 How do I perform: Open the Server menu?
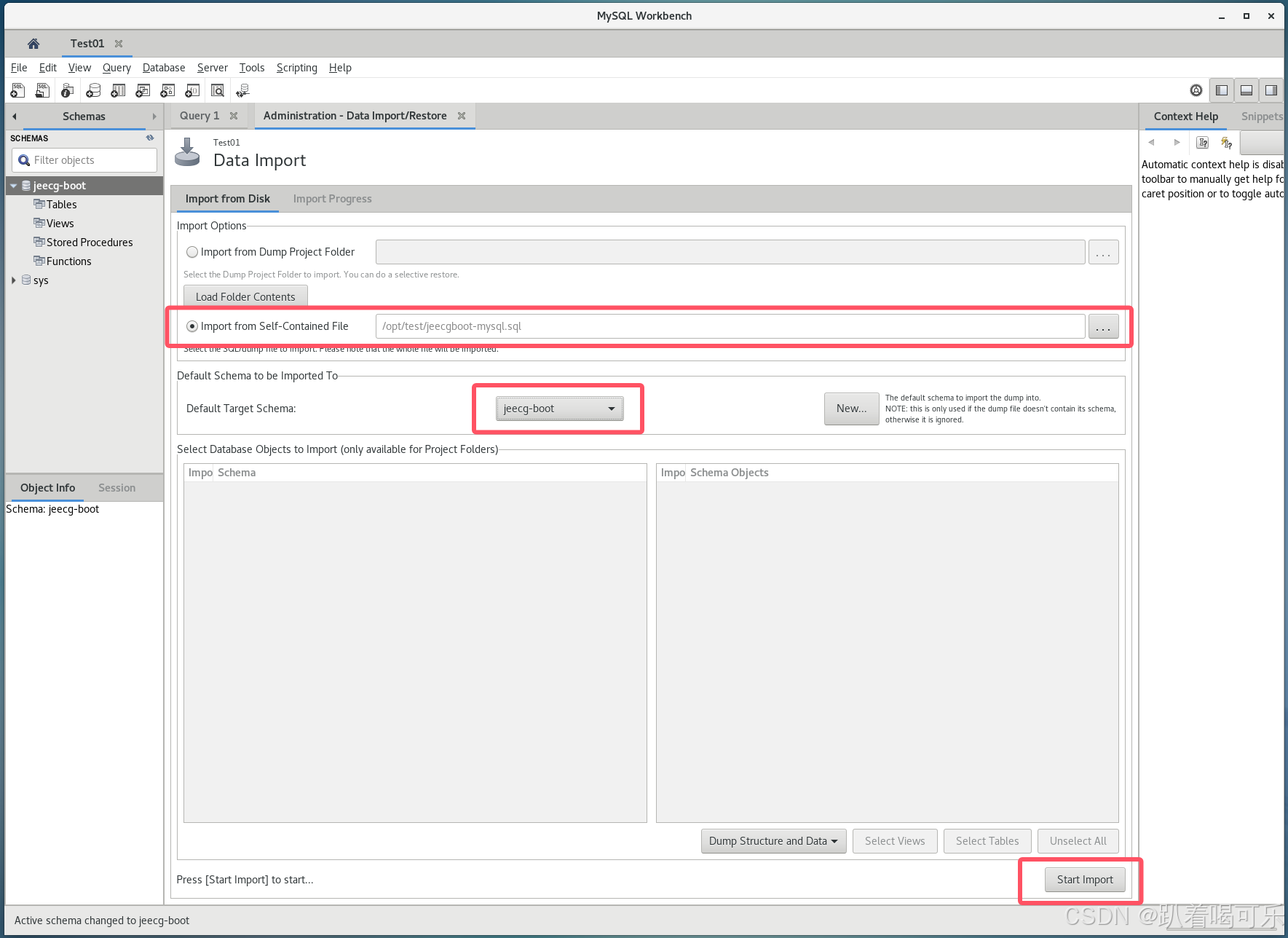(x=213, y=68)
